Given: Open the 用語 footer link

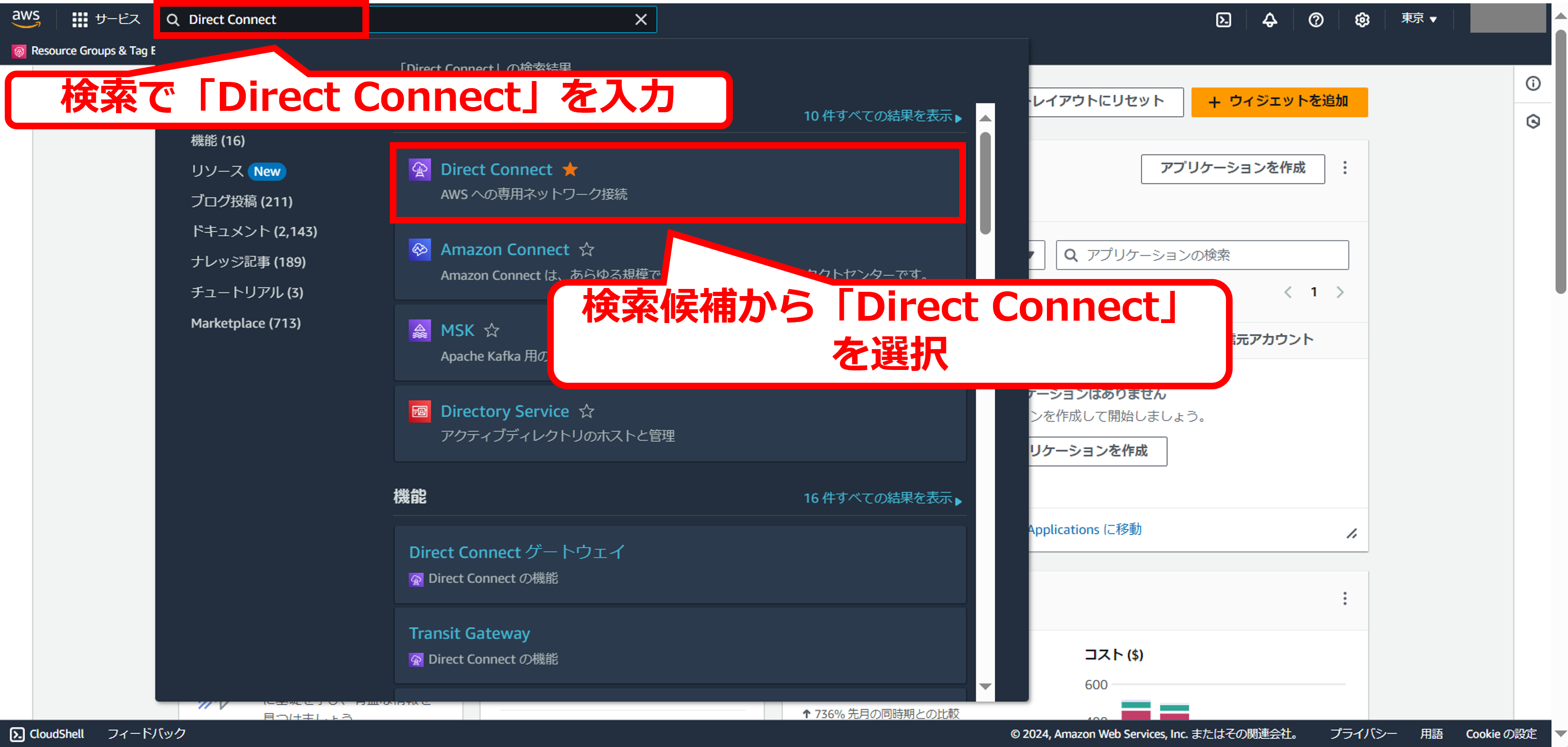Looking at the screenshot, I should pyautogui.click(x=1431, y=734).
